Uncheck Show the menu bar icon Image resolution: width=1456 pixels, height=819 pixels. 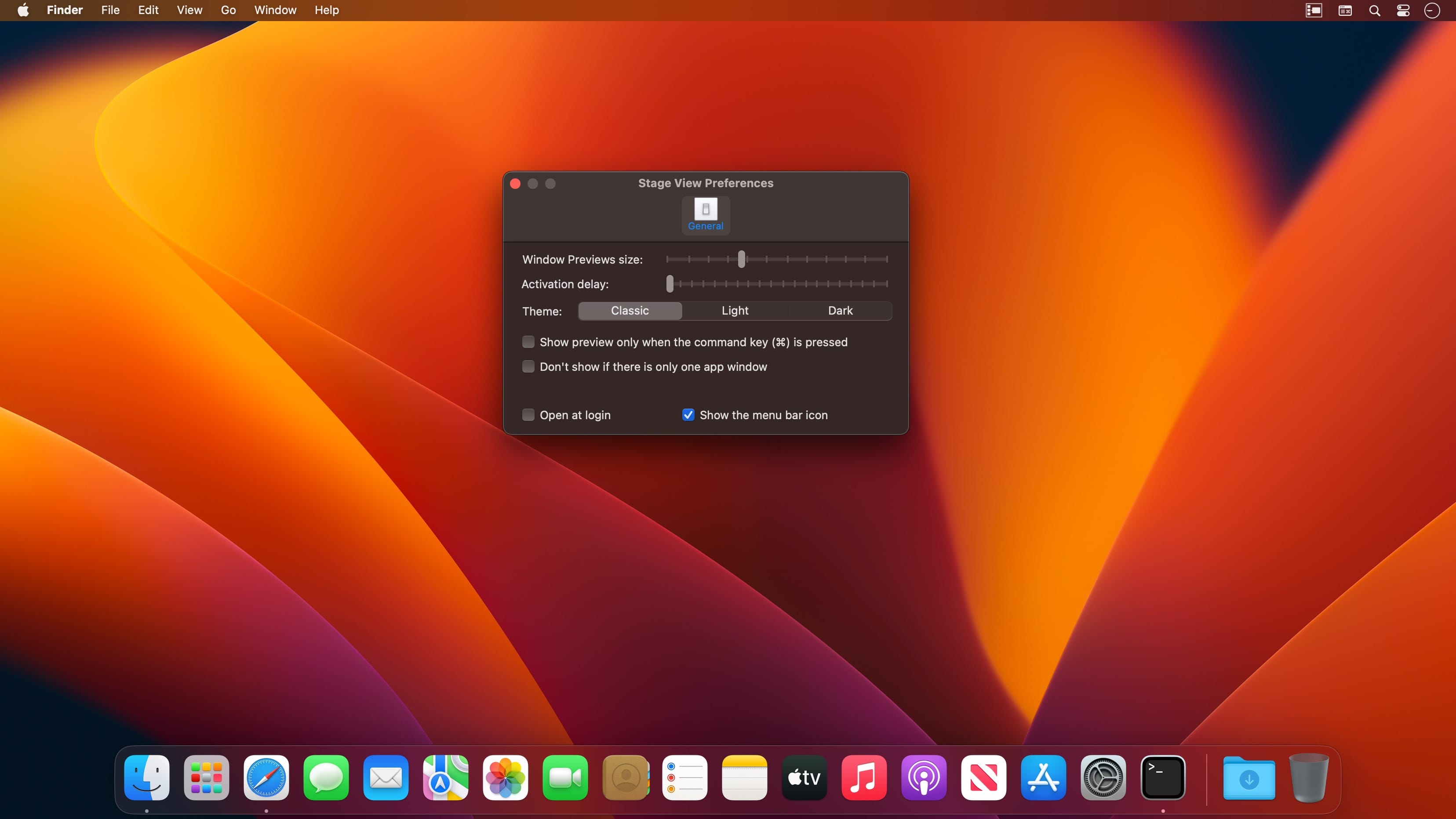pyautogui.click(x=688, y=415)
